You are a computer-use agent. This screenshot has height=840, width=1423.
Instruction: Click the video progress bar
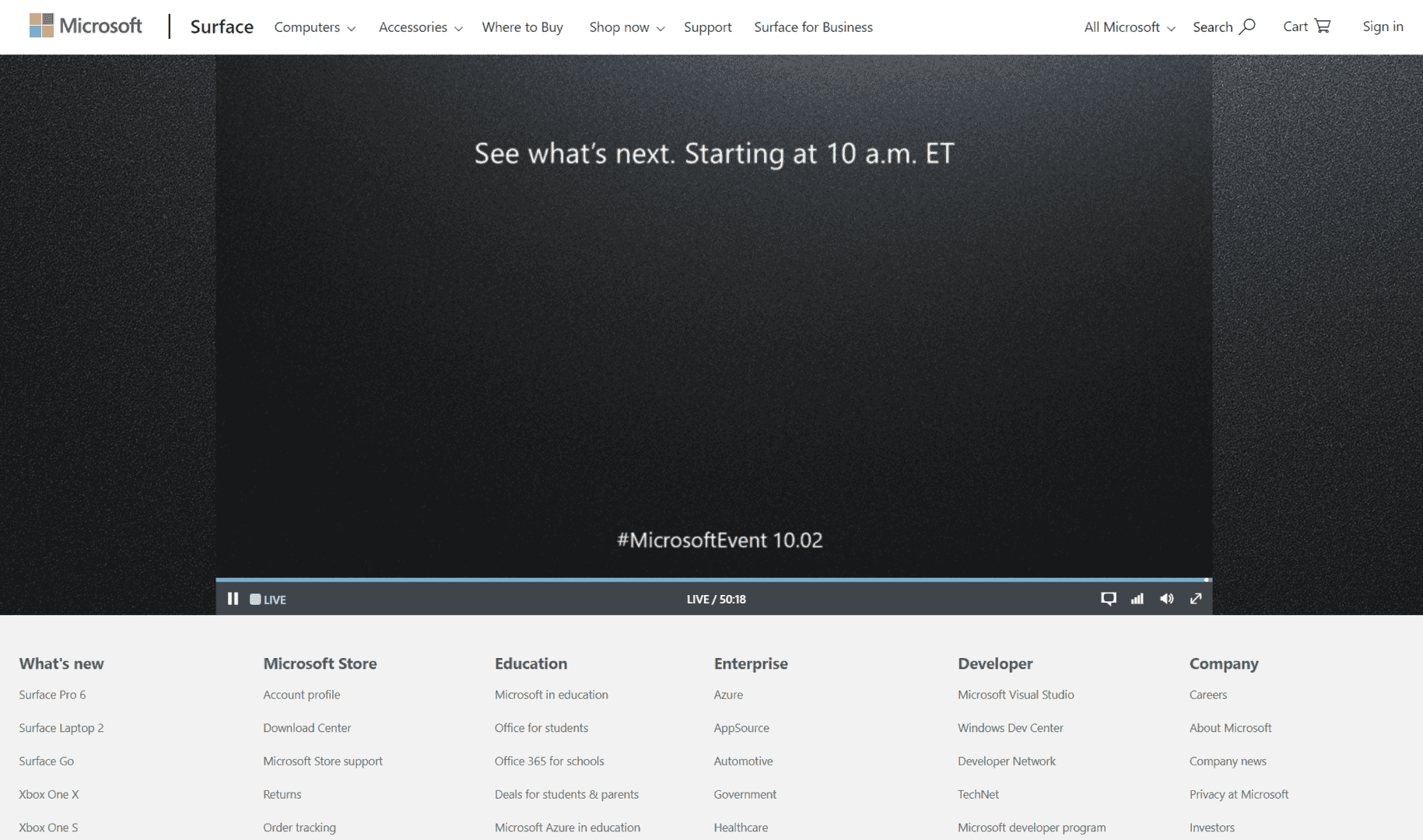[713, 579]
